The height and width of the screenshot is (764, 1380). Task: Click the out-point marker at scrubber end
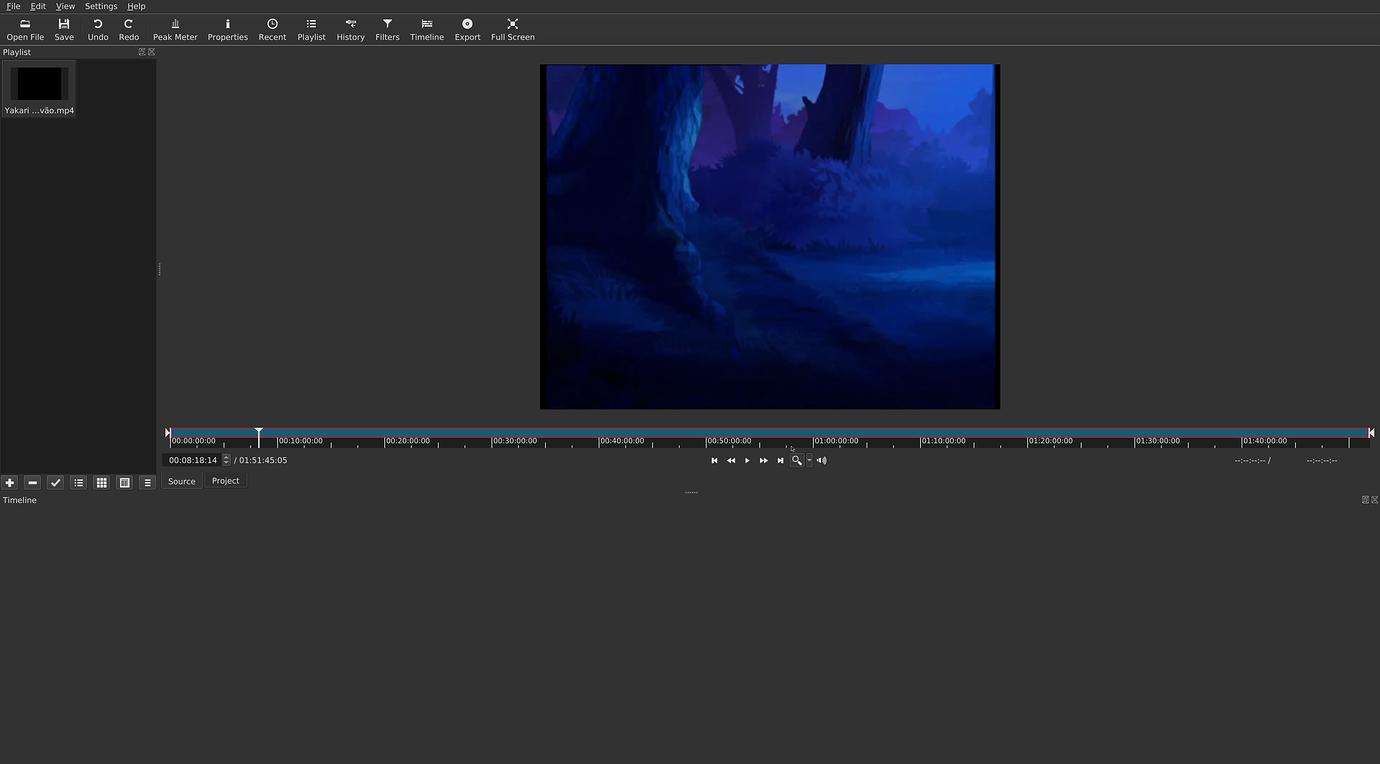pos(1371,432)
